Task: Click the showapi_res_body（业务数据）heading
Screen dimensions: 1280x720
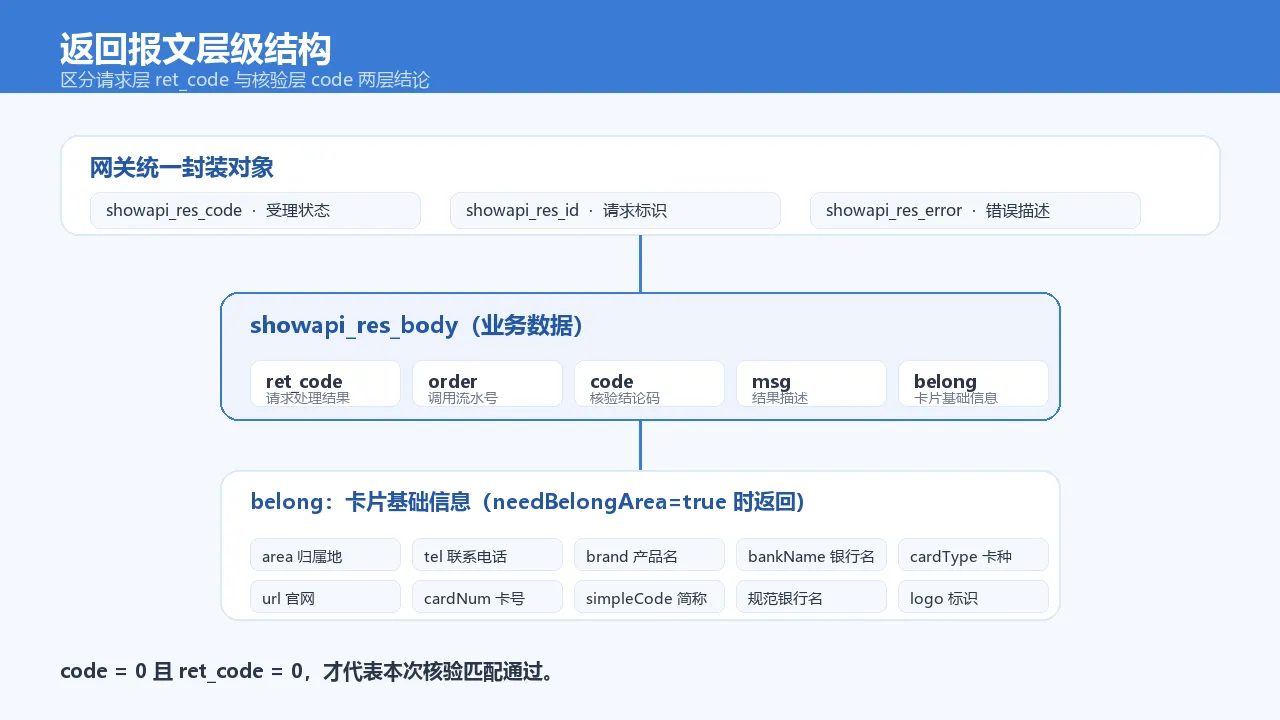Action: click(x=417, y=325)
